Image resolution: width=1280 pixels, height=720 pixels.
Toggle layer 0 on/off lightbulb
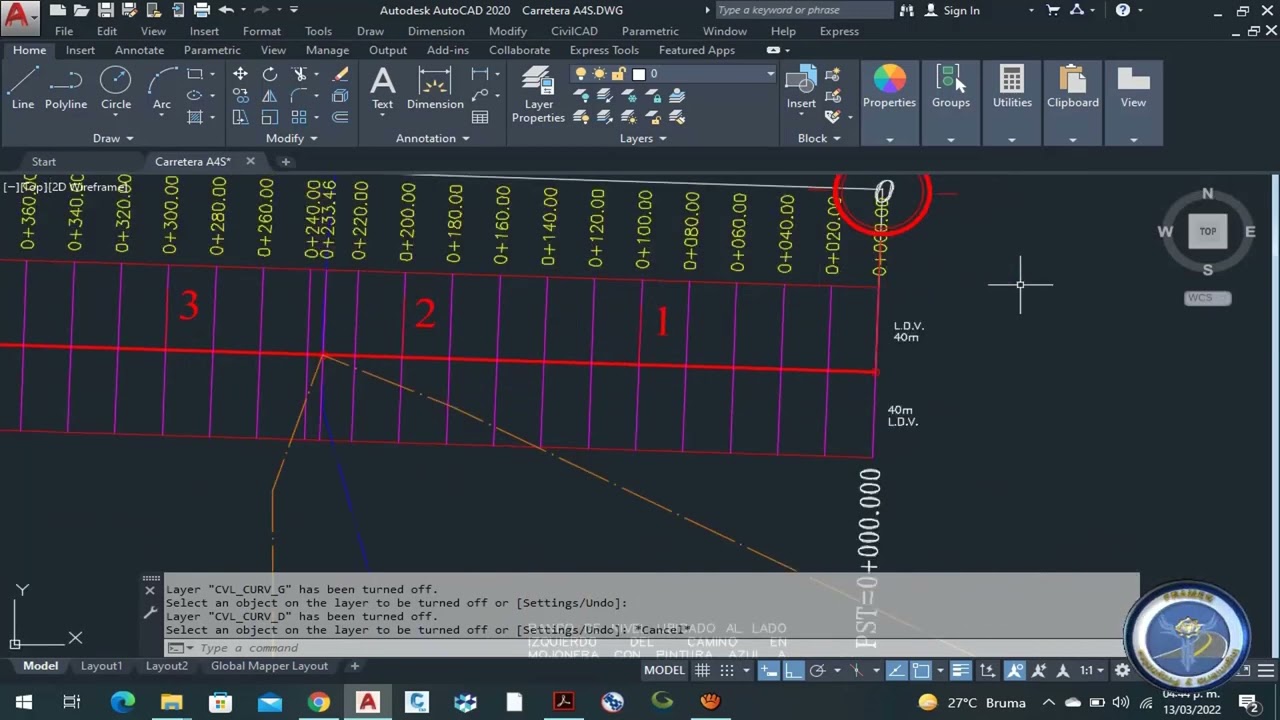point(581,74)
